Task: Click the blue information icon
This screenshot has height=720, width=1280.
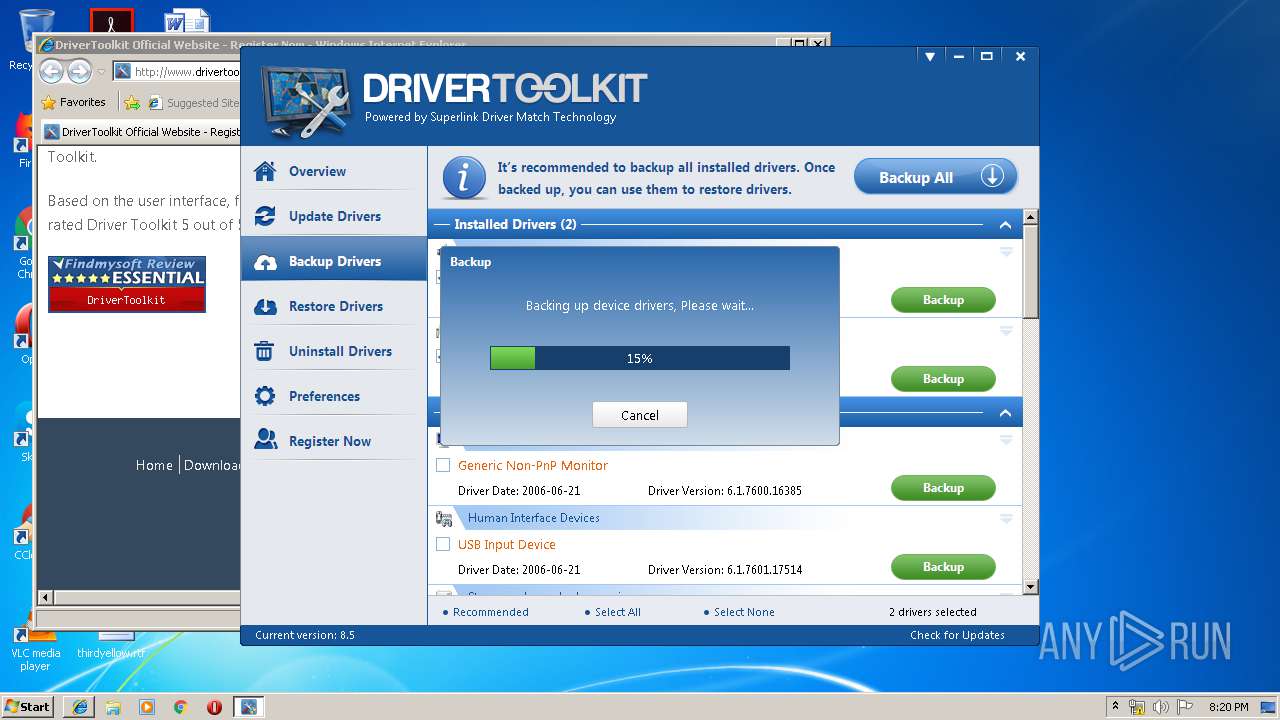Action: [x=464, y=178]
